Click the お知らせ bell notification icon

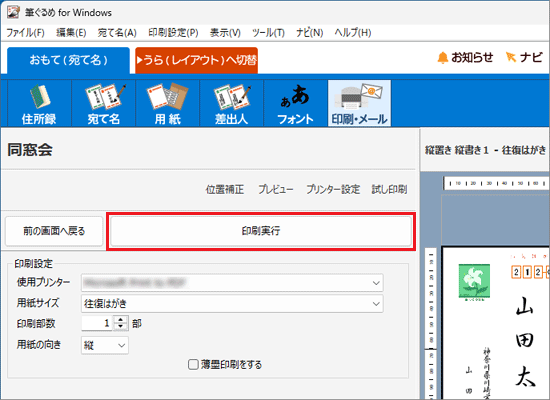(x=443, y=58)
